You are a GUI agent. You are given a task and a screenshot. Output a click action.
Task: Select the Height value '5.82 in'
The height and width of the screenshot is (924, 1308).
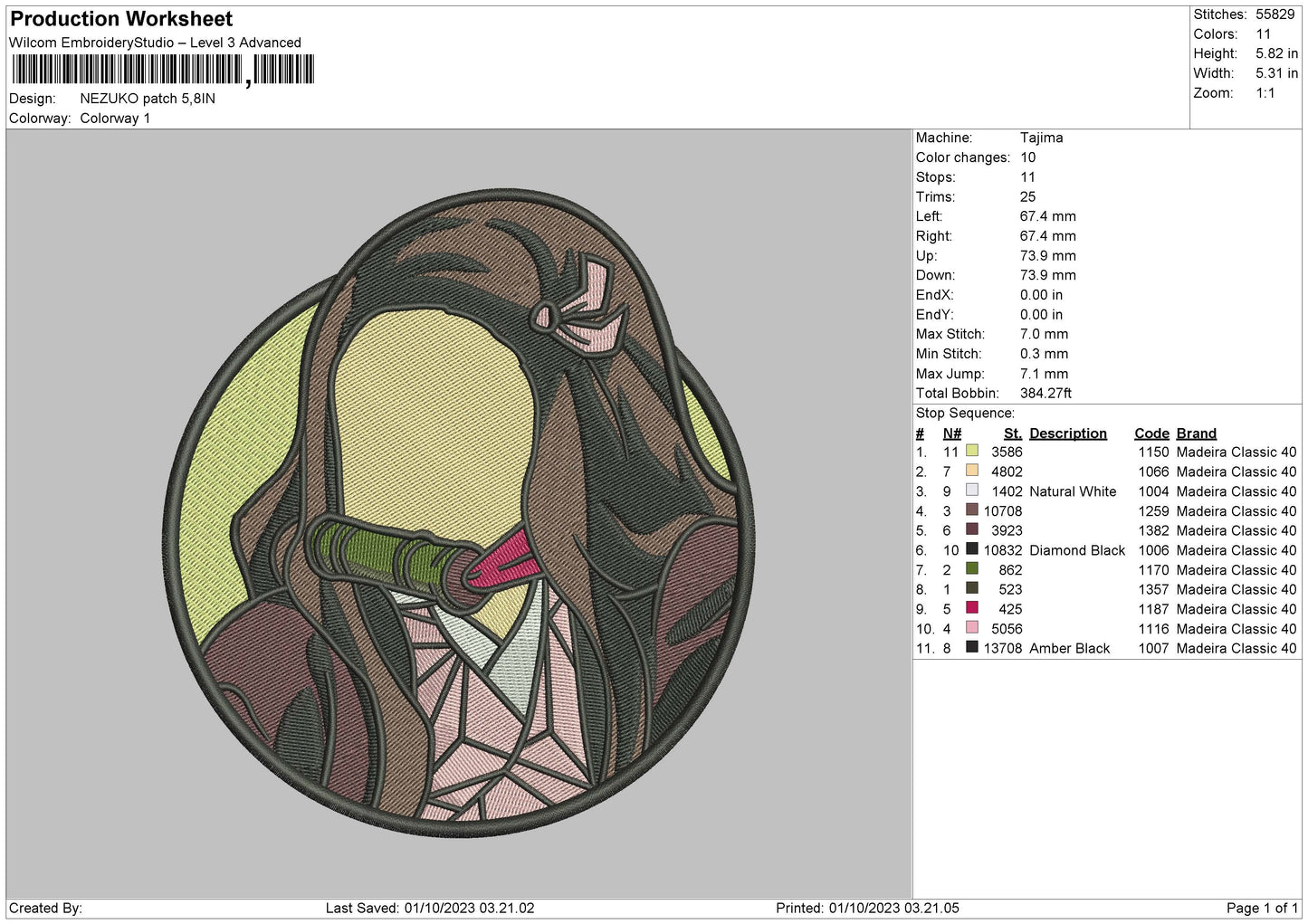click(x=1276, y=53)
